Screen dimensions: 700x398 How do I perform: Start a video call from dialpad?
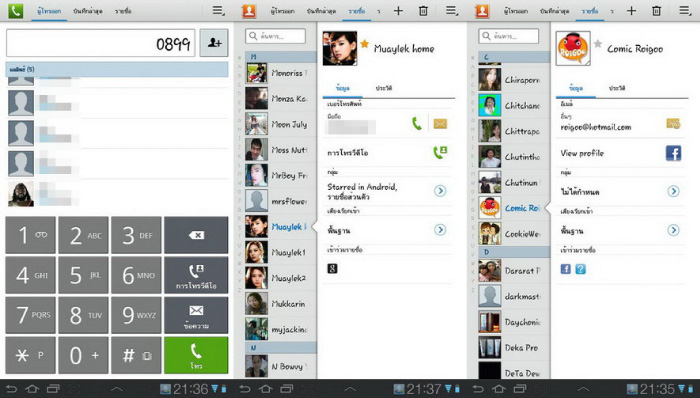[x=196, y=275]
